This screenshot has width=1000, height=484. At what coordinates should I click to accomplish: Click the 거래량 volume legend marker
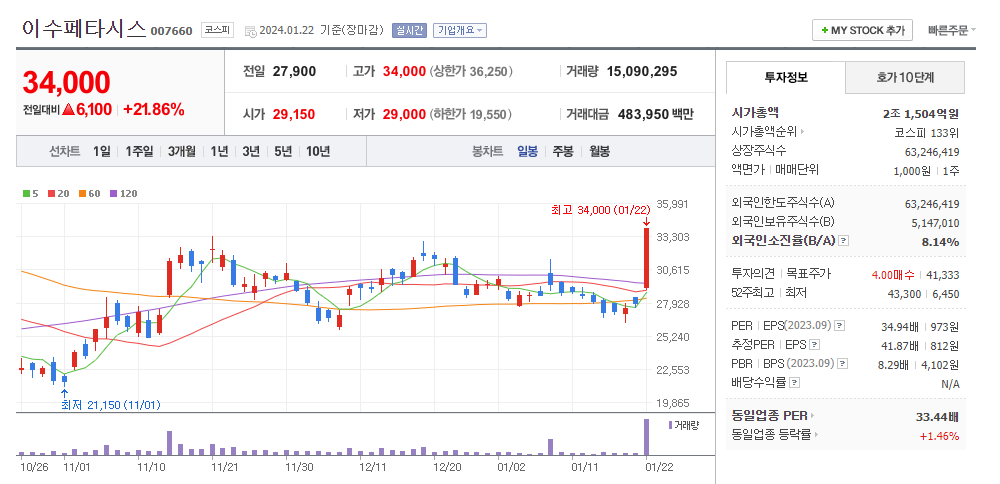(x=670, y=425)
